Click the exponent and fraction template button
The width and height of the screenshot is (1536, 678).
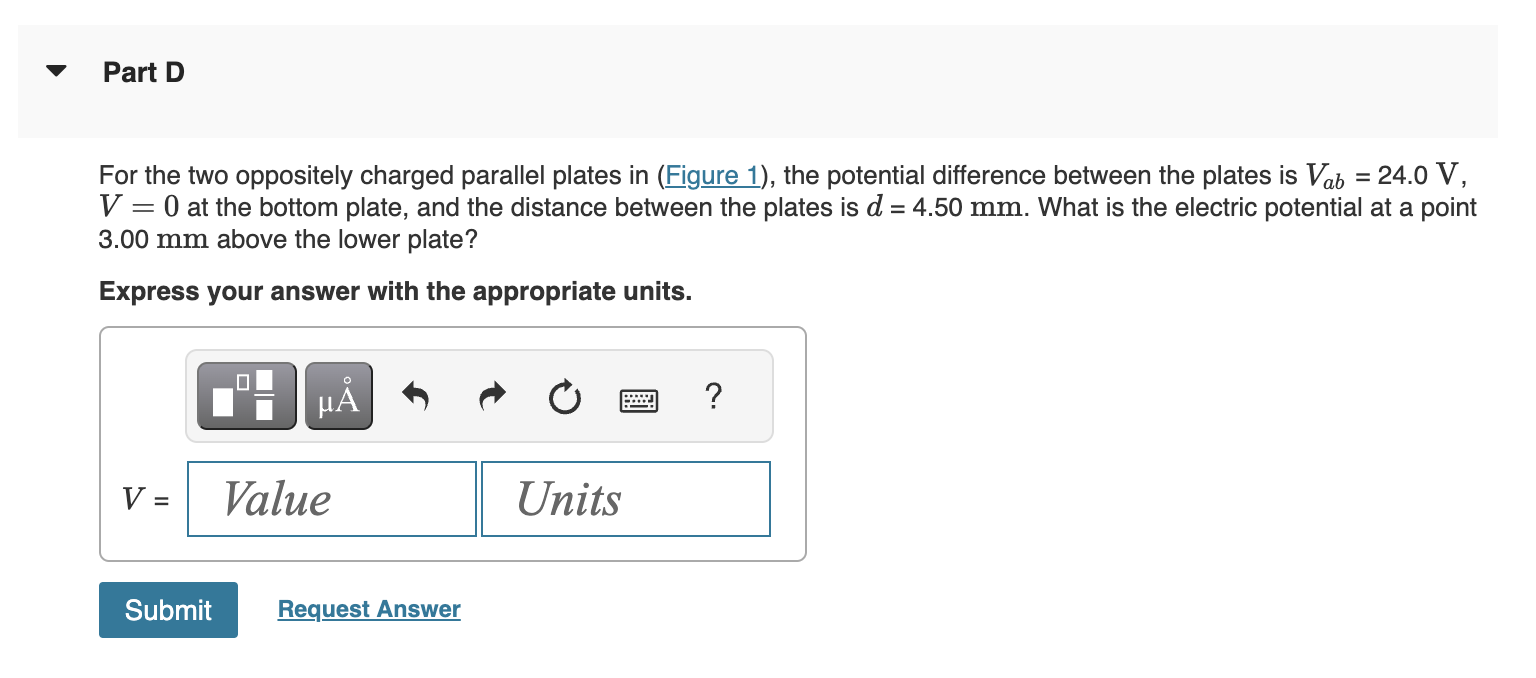[245, 395]
